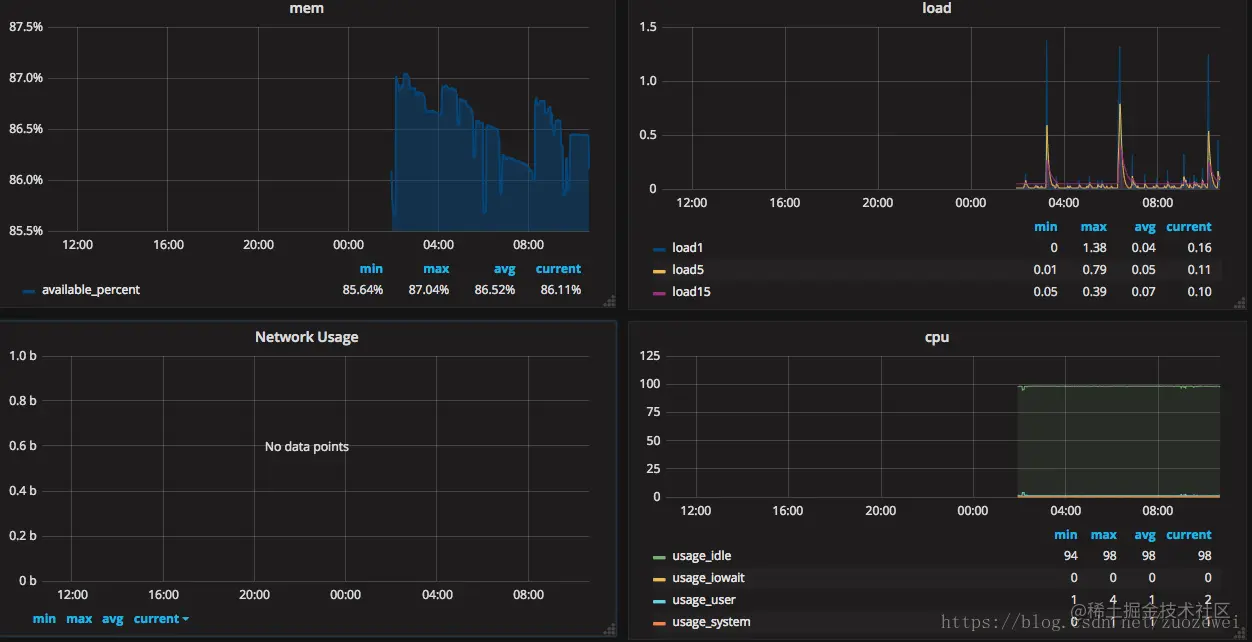
Task: Sort mem legend by current column
Action: point(558,269)
